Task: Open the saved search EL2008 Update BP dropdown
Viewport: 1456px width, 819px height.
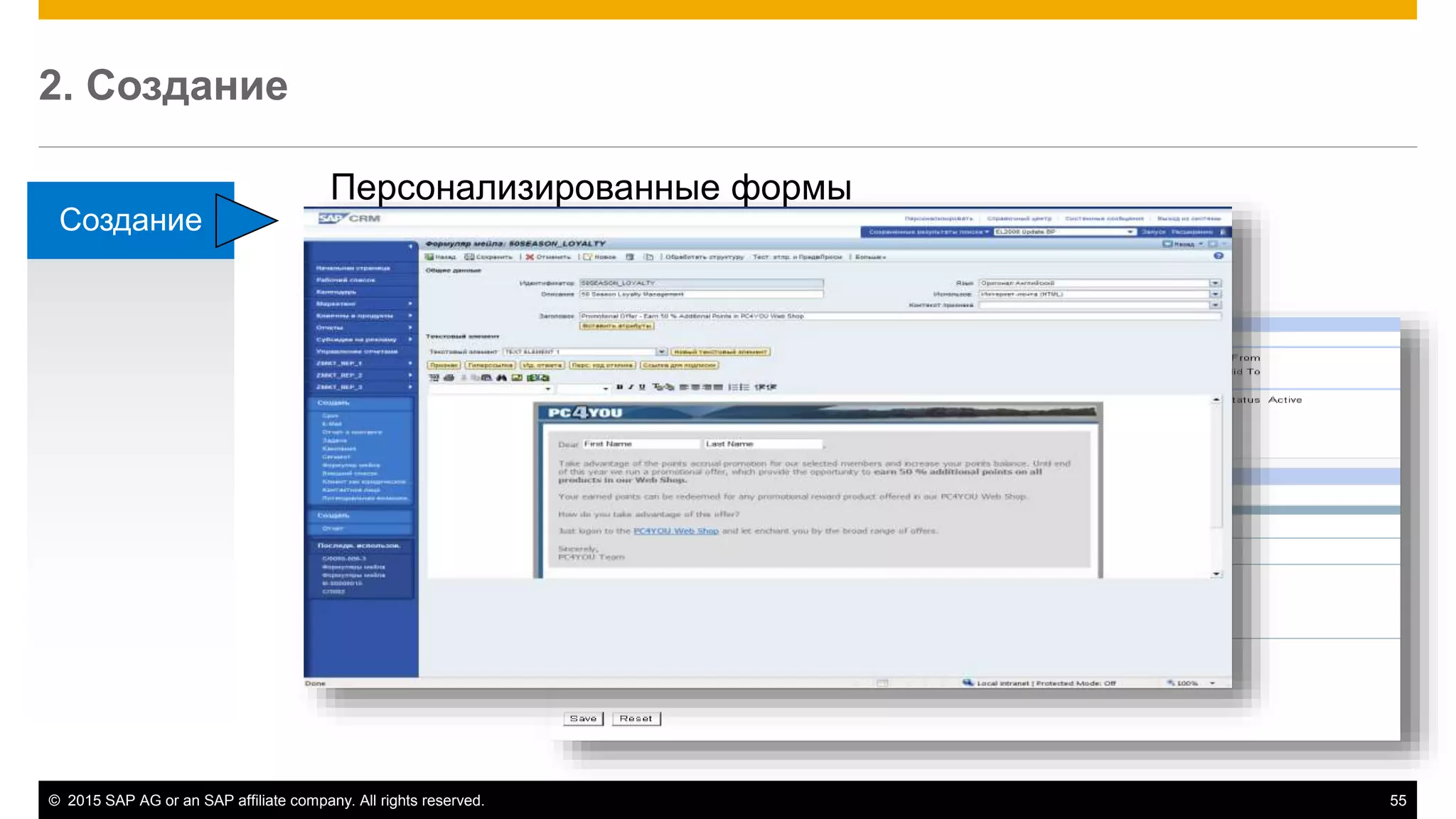Action: click(1130, 232)
